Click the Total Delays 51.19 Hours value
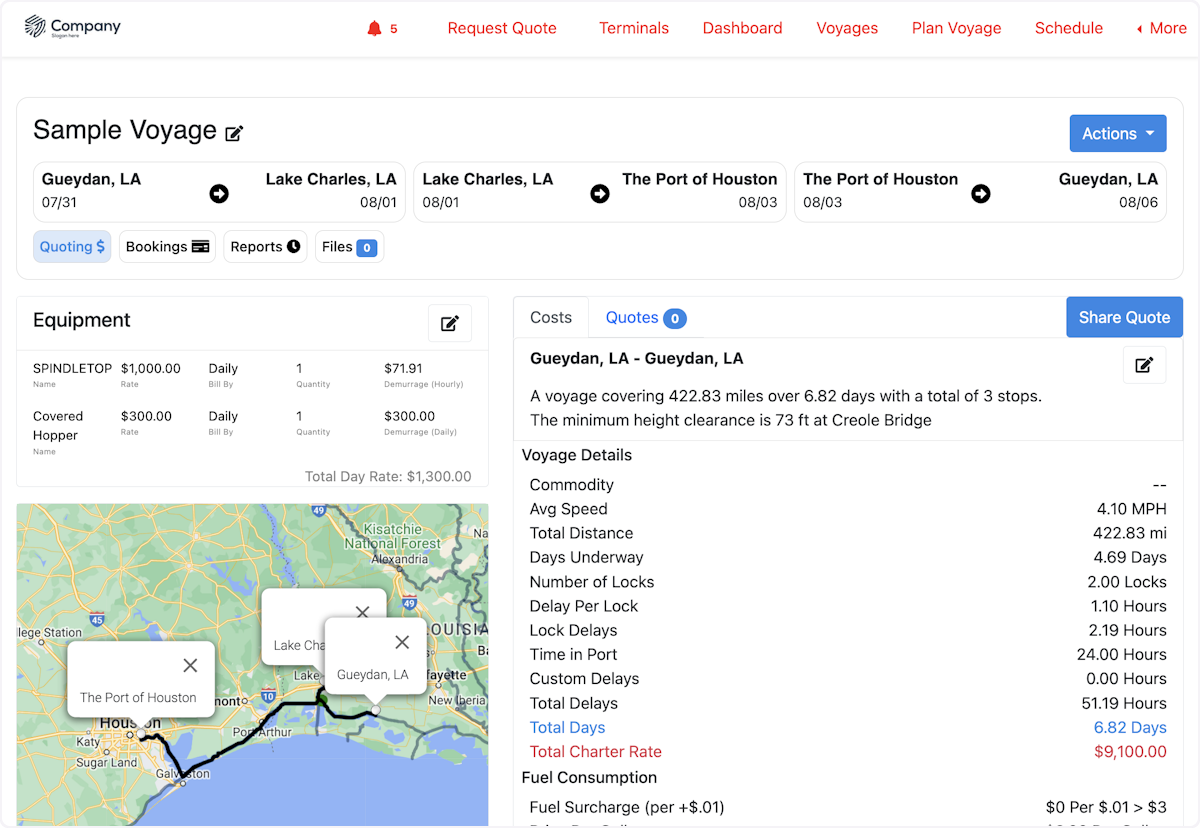This screenshot has width=1200, height=828. pyautogui.click(x=1125, y=703)
